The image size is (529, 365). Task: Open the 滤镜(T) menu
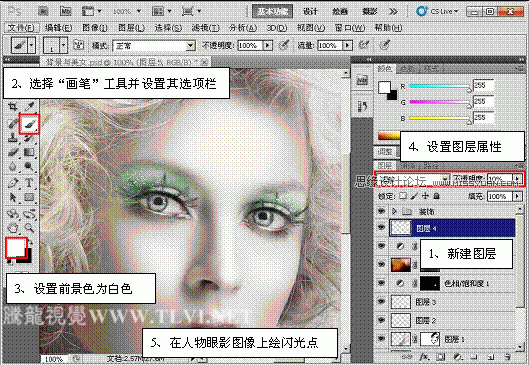pos(205,28)
